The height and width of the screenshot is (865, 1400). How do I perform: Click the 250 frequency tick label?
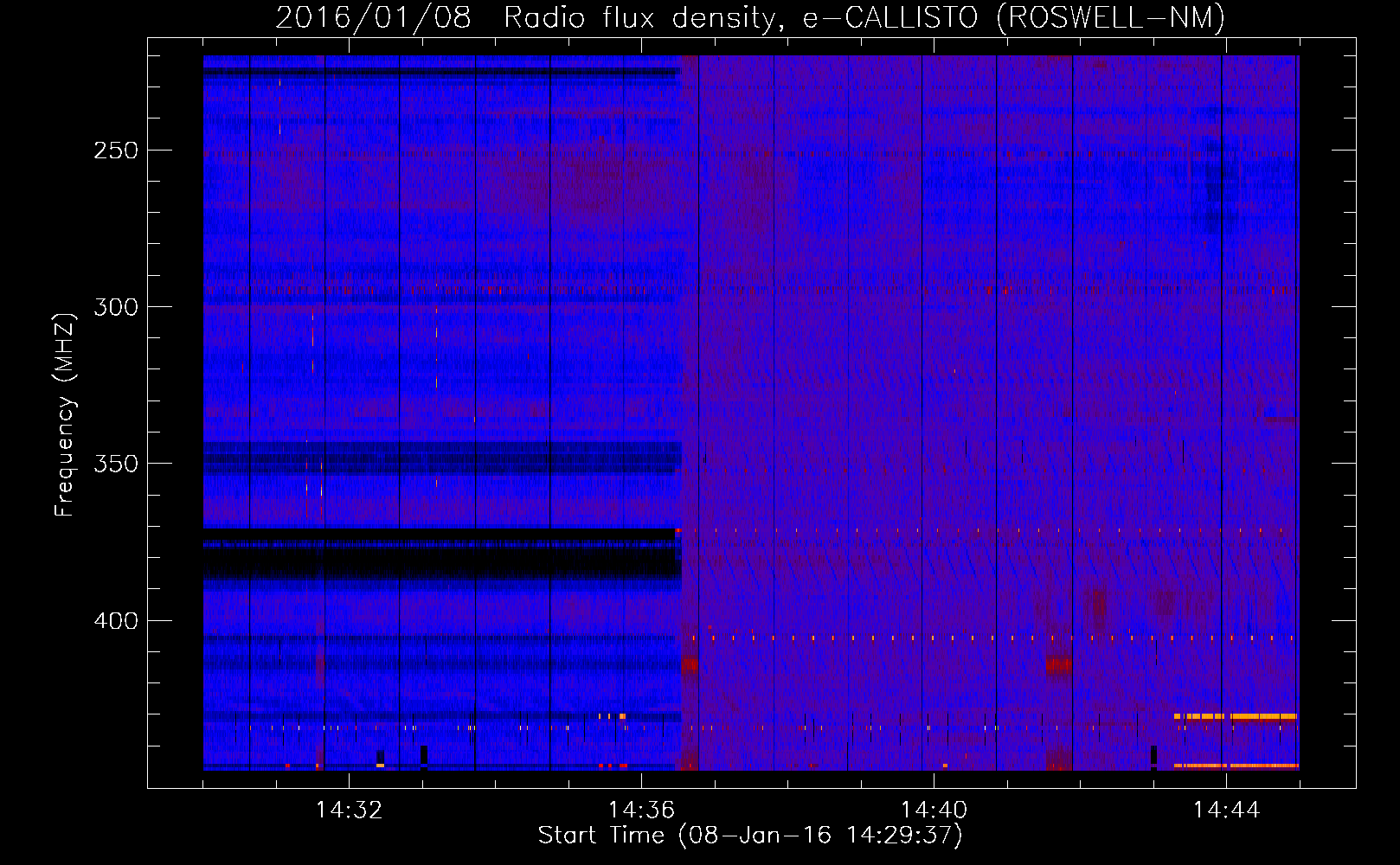pos(116,151)
